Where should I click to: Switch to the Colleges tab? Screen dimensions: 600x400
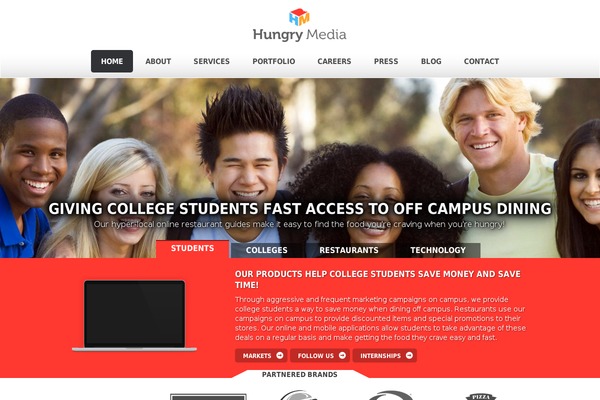pyautogui.click(x=267, y=250)
